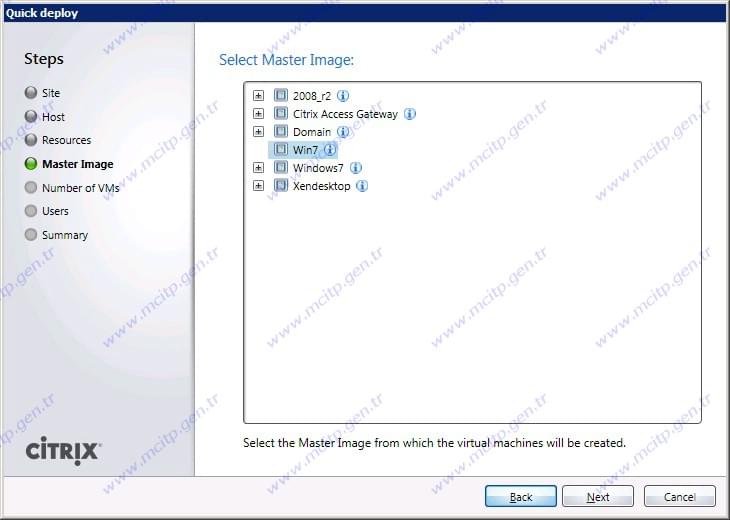Click the Next button
The width and height of the screenshot is (730, 520).
[598, 496]
